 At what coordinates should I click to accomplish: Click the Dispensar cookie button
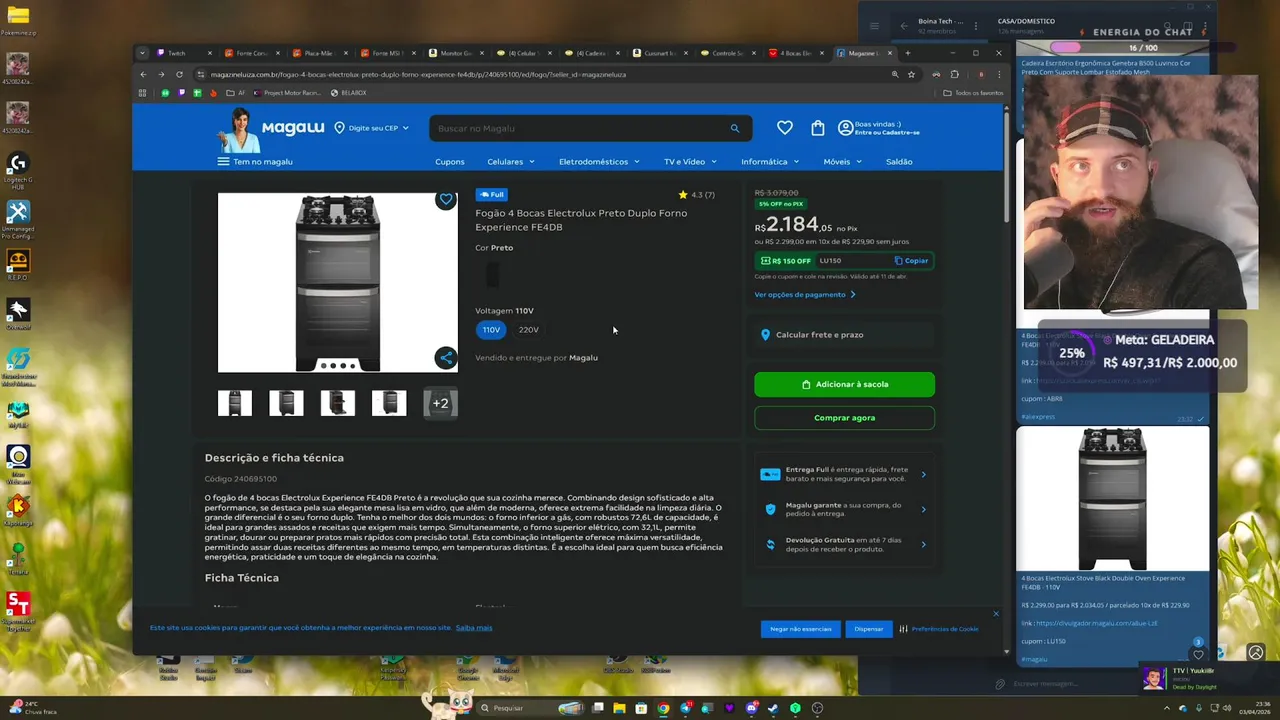pyautogui.click(x=868, y=629)
